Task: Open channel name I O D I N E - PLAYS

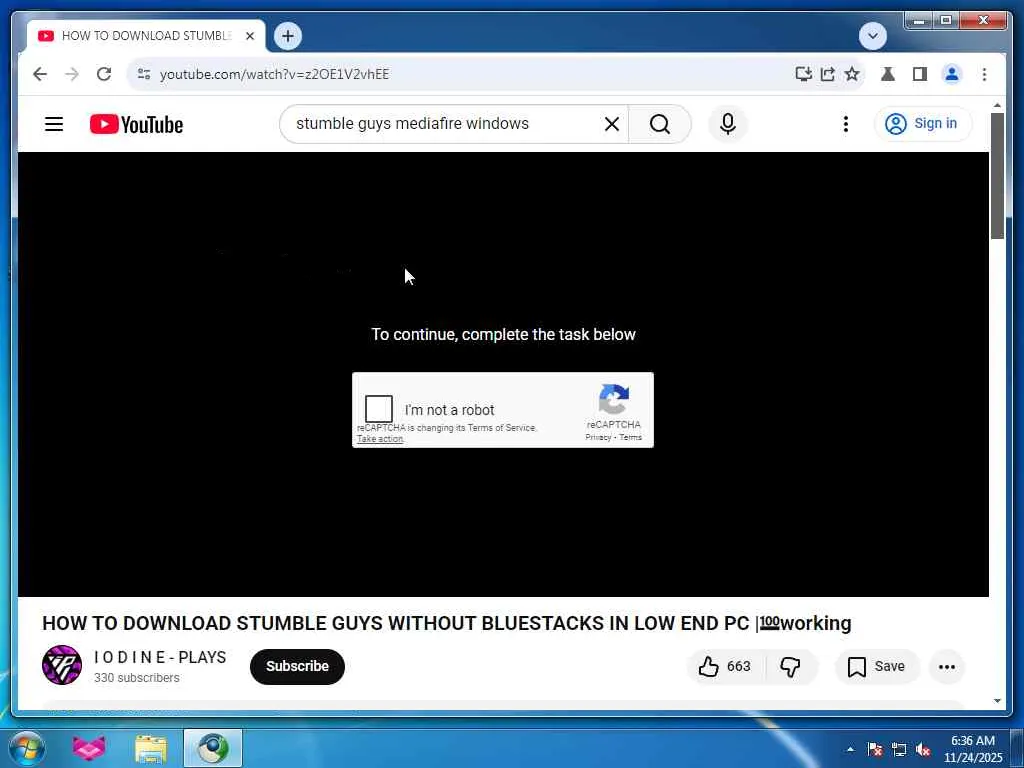Action: click(x=160, y=657)
